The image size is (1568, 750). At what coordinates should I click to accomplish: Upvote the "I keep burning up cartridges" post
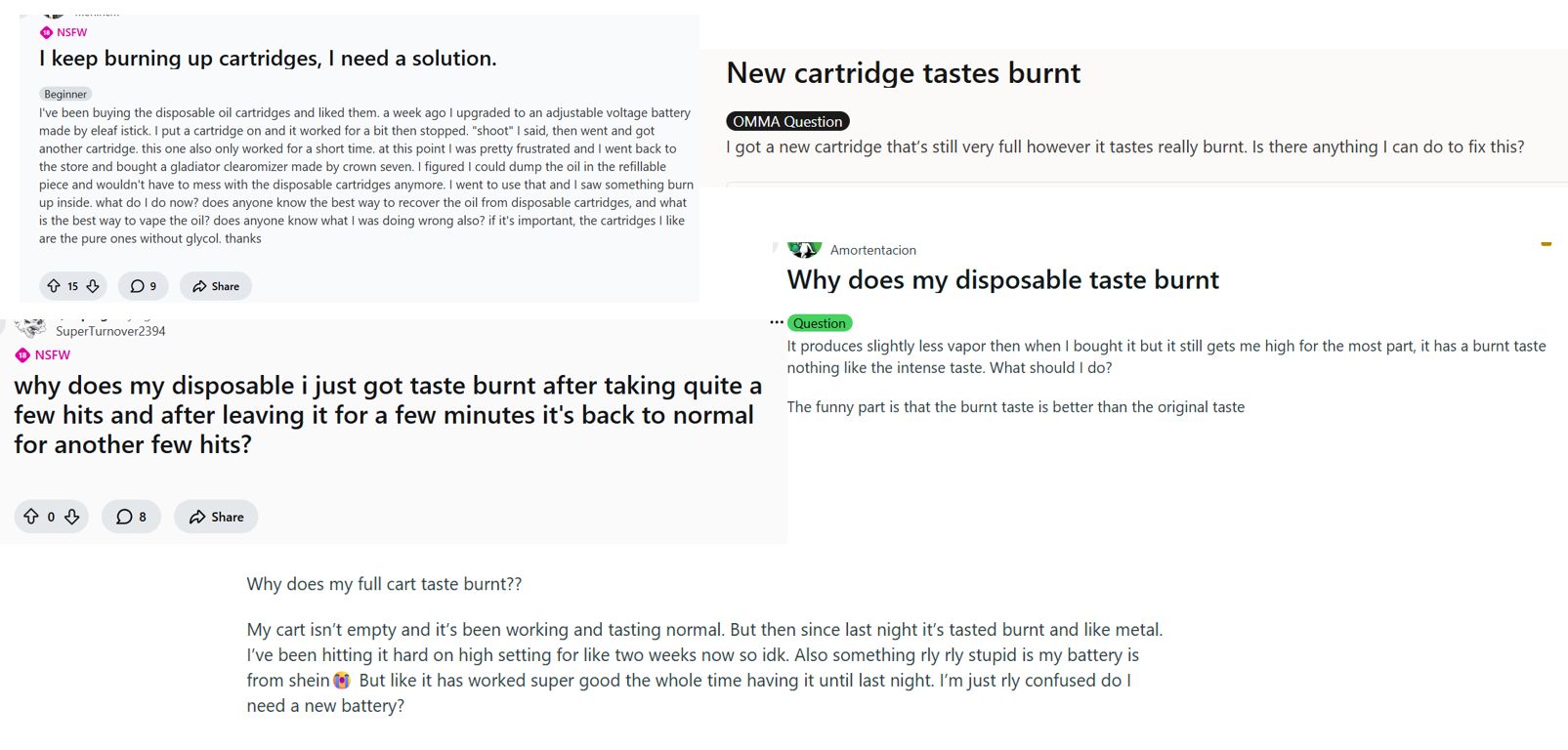(54, 286)
